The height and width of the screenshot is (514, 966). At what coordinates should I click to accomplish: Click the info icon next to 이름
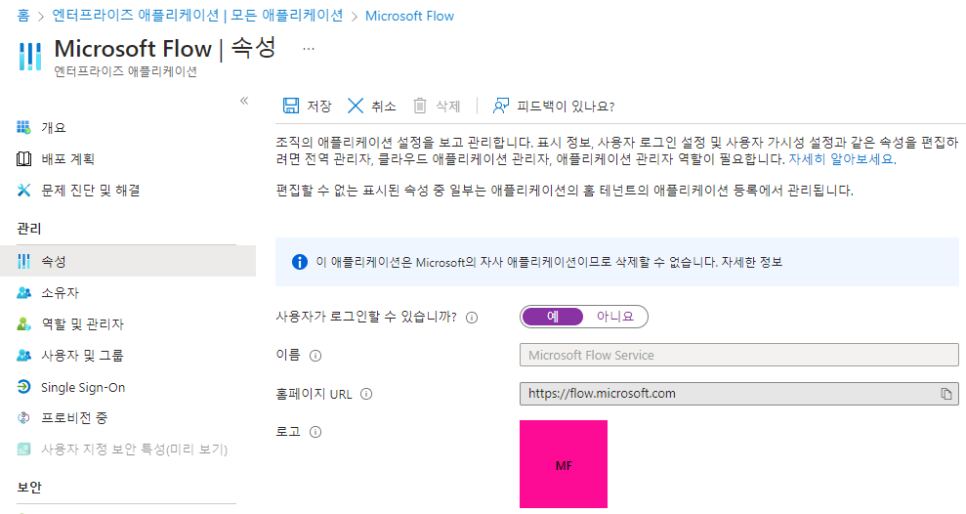[315, 356]
